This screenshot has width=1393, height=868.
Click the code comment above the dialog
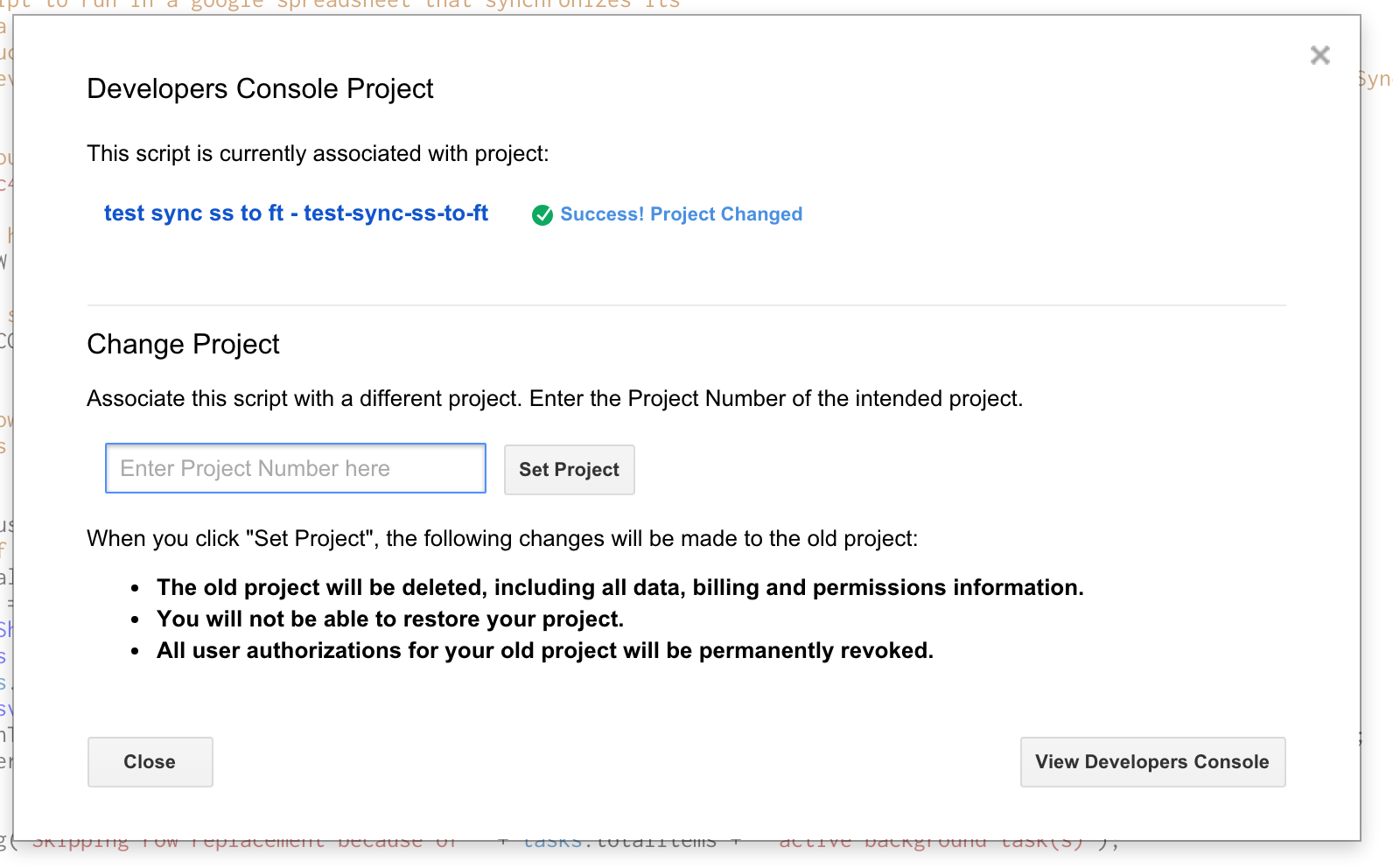pos(350,5)
